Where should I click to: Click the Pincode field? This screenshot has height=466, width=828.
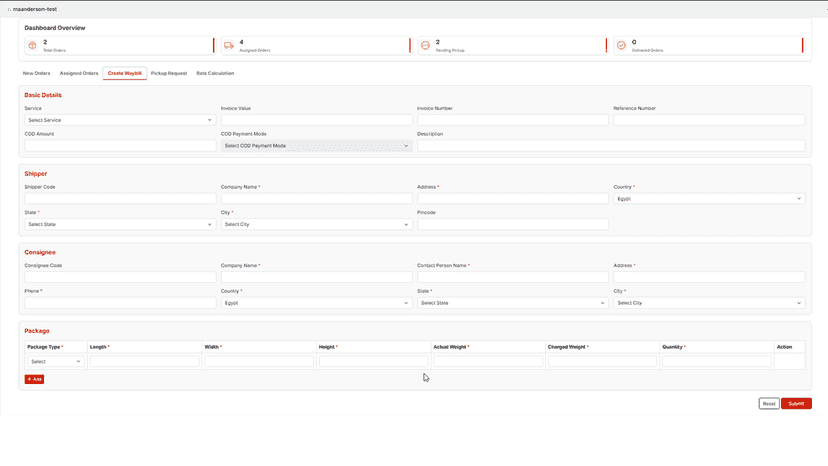click(513, 225)
